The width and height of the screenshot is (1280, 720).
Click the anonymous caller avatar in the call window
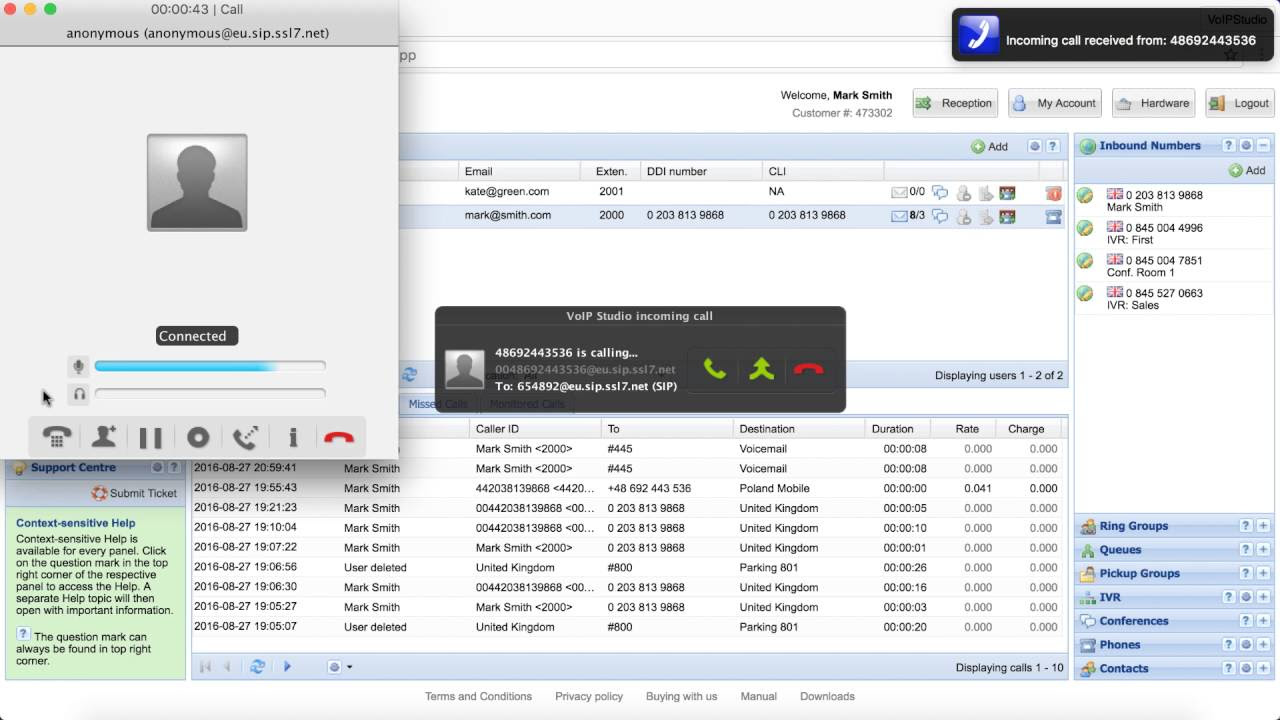[x=197, y=183]
